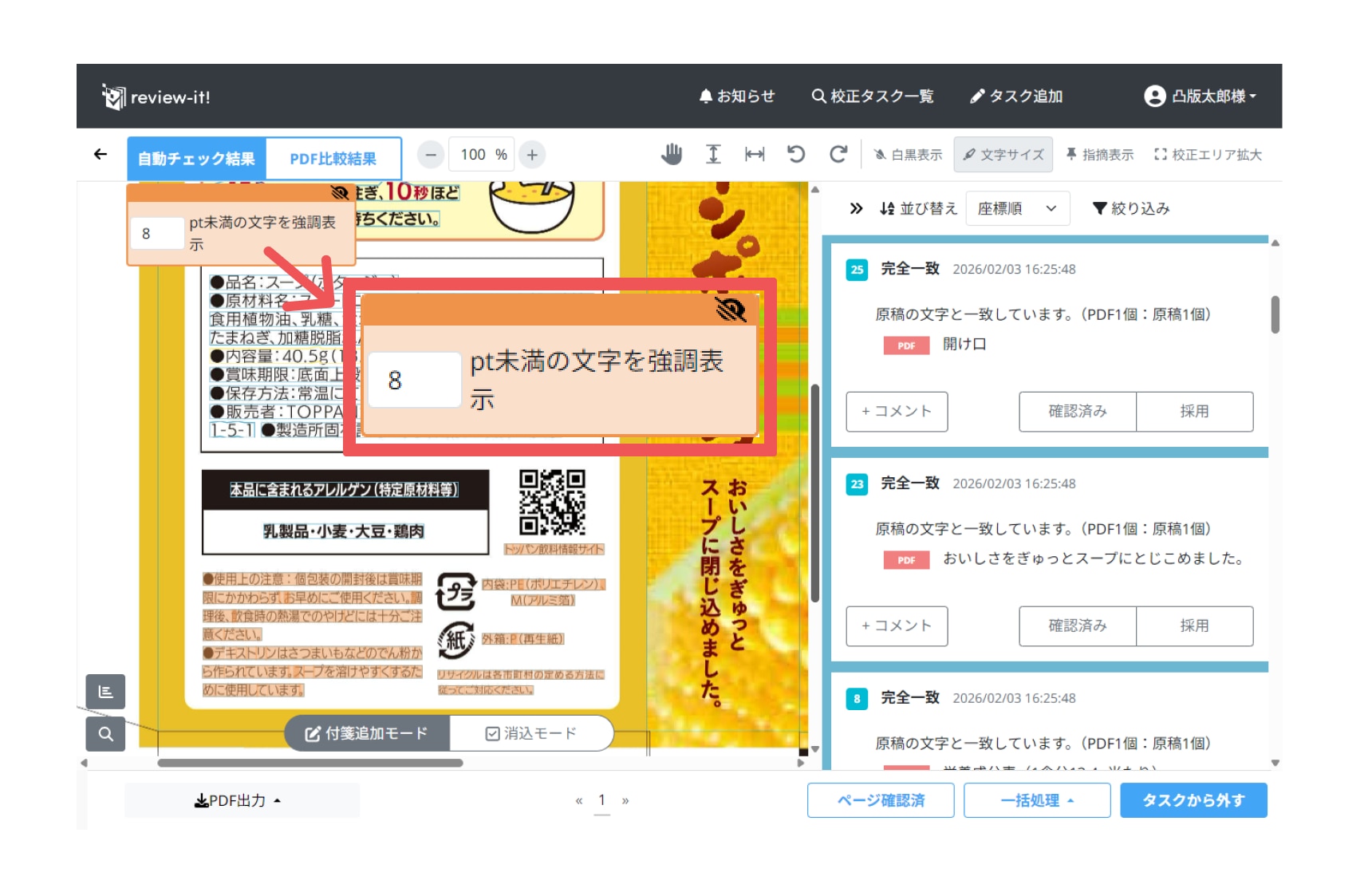Rotate the page clockwise

coord(838,154)
